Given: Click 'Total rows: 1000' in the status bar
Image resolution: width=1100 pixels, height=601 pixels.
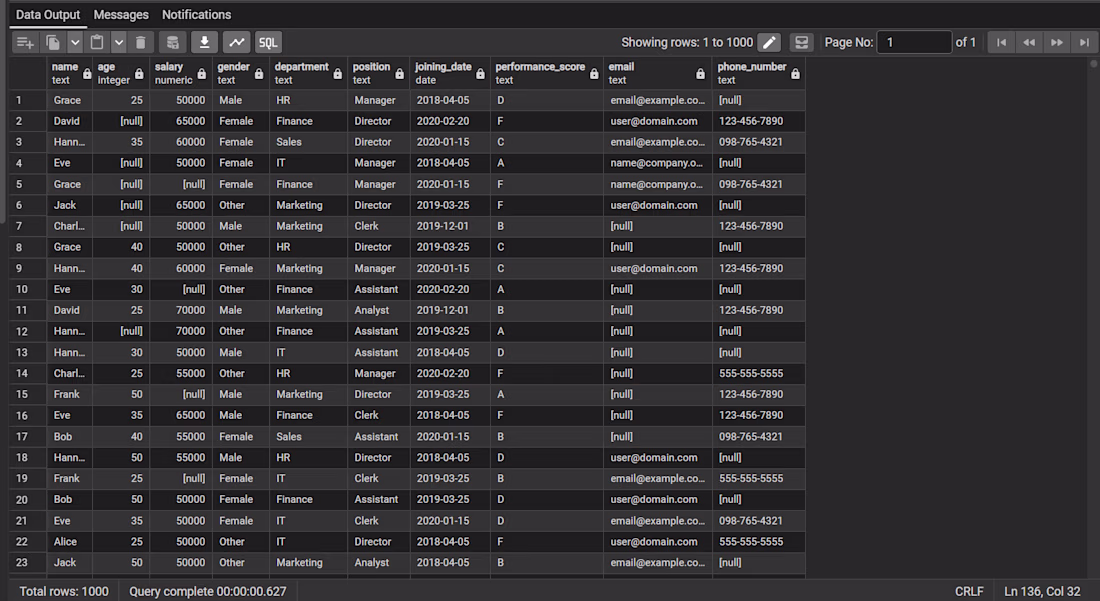Looking at the screenshot, I should pyautogui.click(x=64, y=591).
